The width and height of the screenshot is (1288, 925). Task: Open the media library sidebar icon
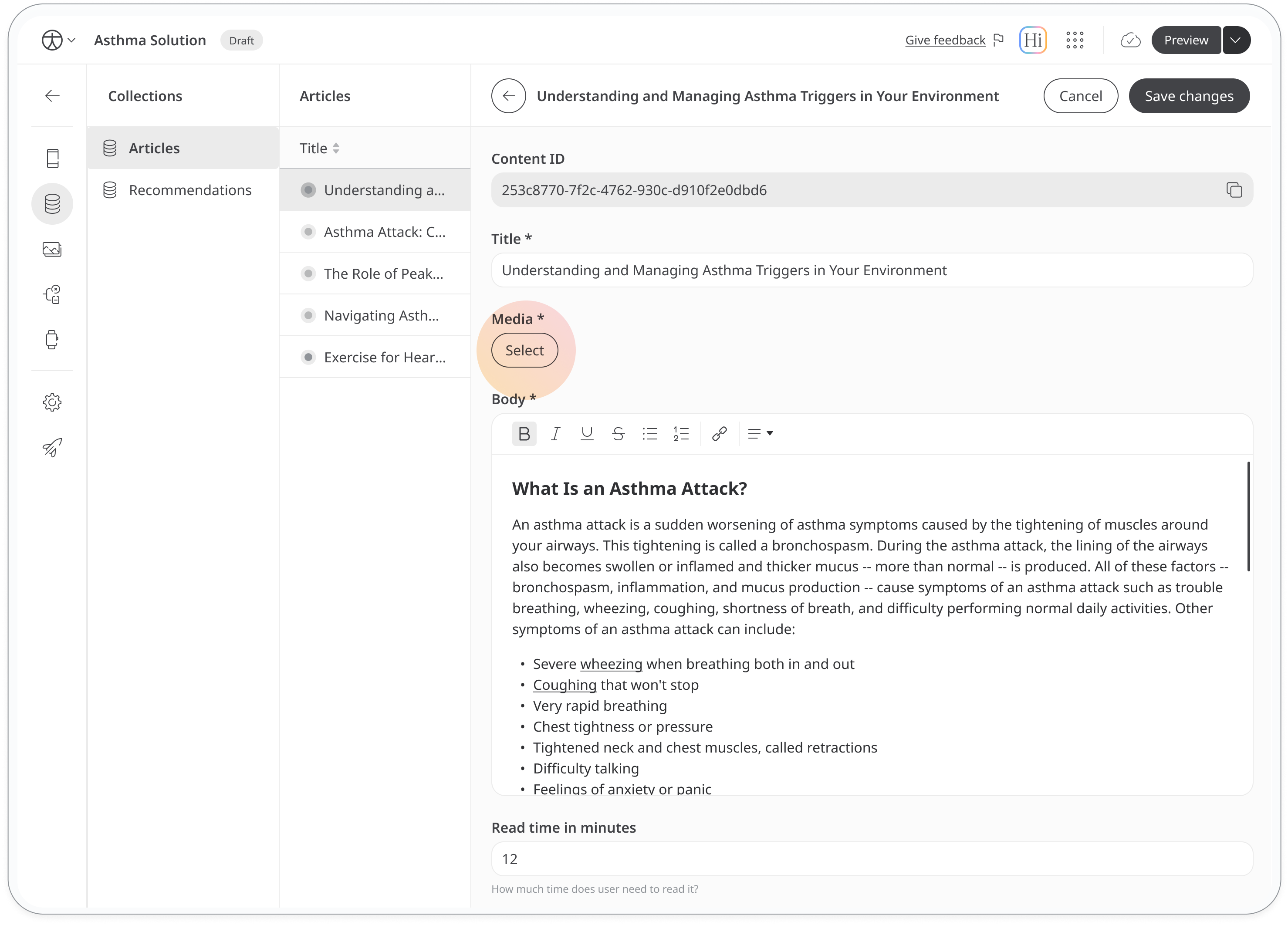[52, 249]
